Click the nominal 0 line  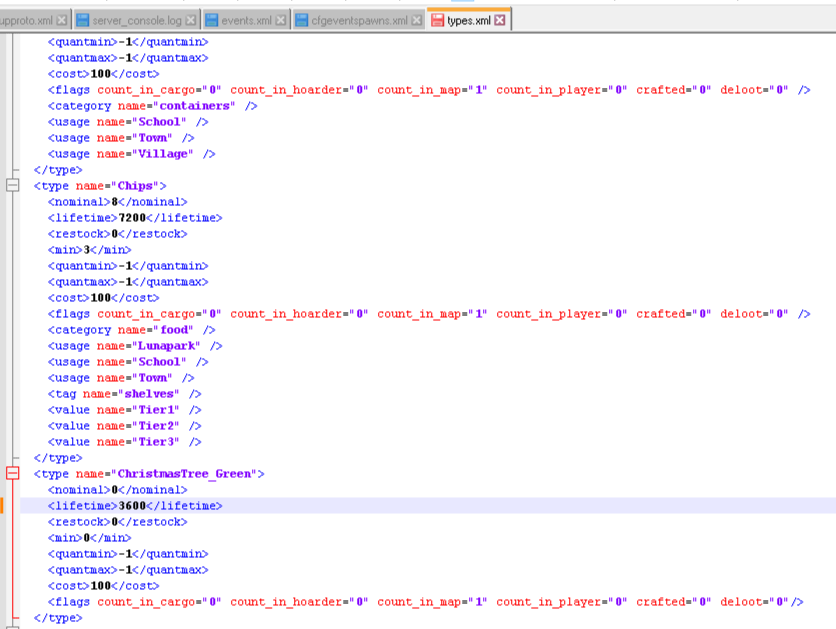pos(117,490)
